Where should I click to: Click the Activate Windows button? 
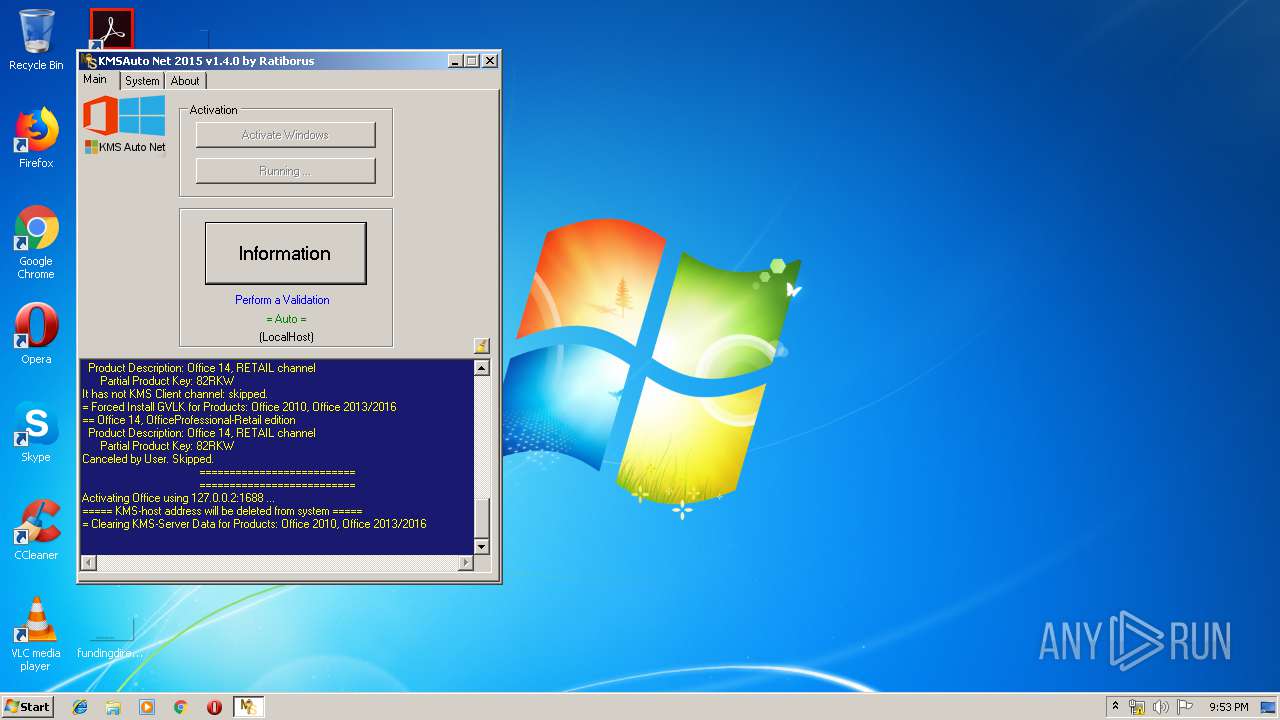coord(286,135)
